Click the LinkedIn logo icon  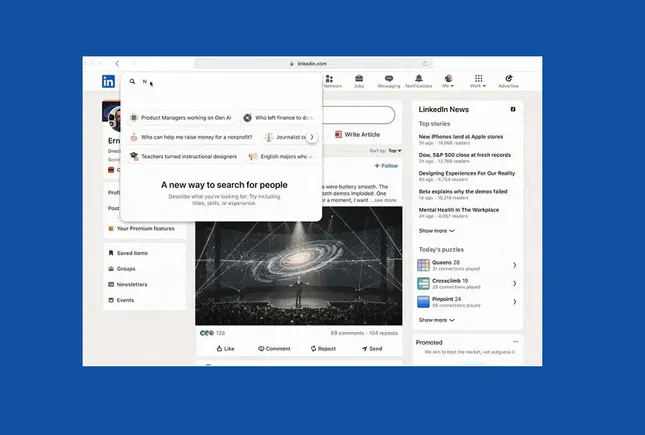(107, 81)
